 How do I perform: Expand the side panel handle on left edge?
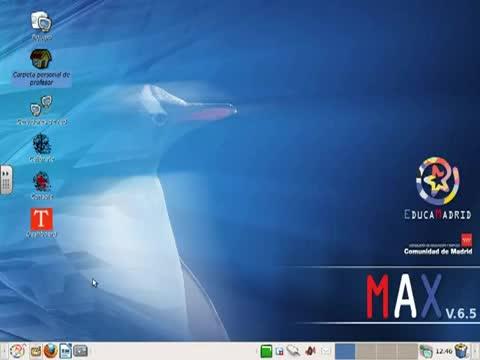coord(6,180)
